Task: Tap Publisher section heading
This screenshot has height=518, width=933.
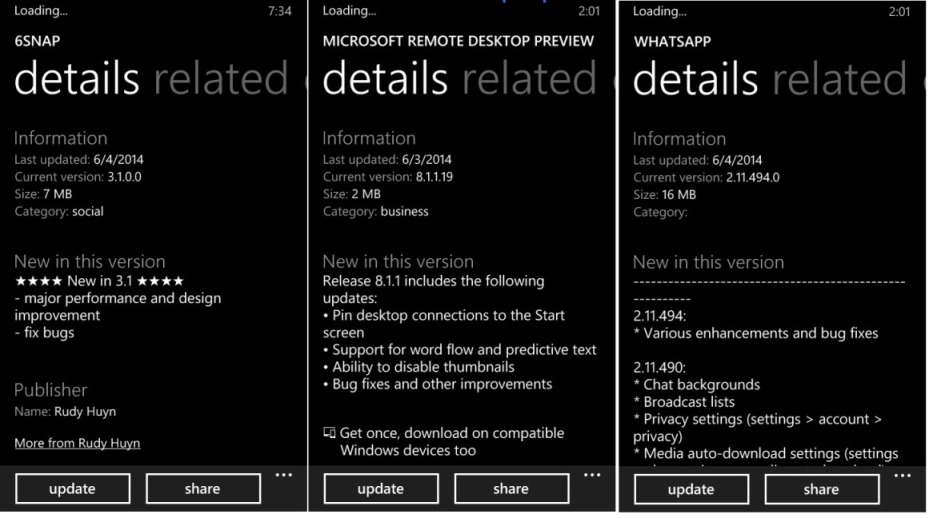Action: click(x=51, y=390)
